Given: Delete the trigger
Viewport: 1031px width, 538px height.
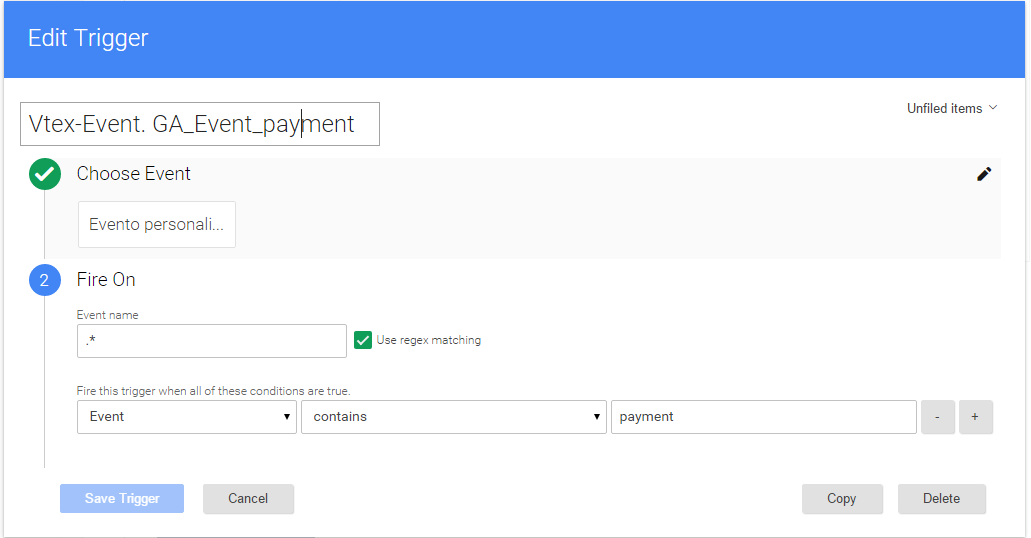Looking at the screenshot, I should click(941, 499).
